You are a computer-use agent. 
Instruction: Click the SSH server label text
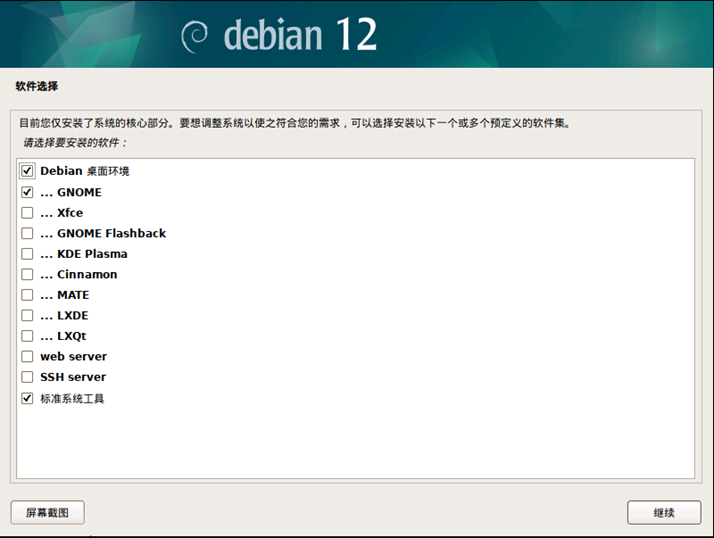[x=73, y=377]
